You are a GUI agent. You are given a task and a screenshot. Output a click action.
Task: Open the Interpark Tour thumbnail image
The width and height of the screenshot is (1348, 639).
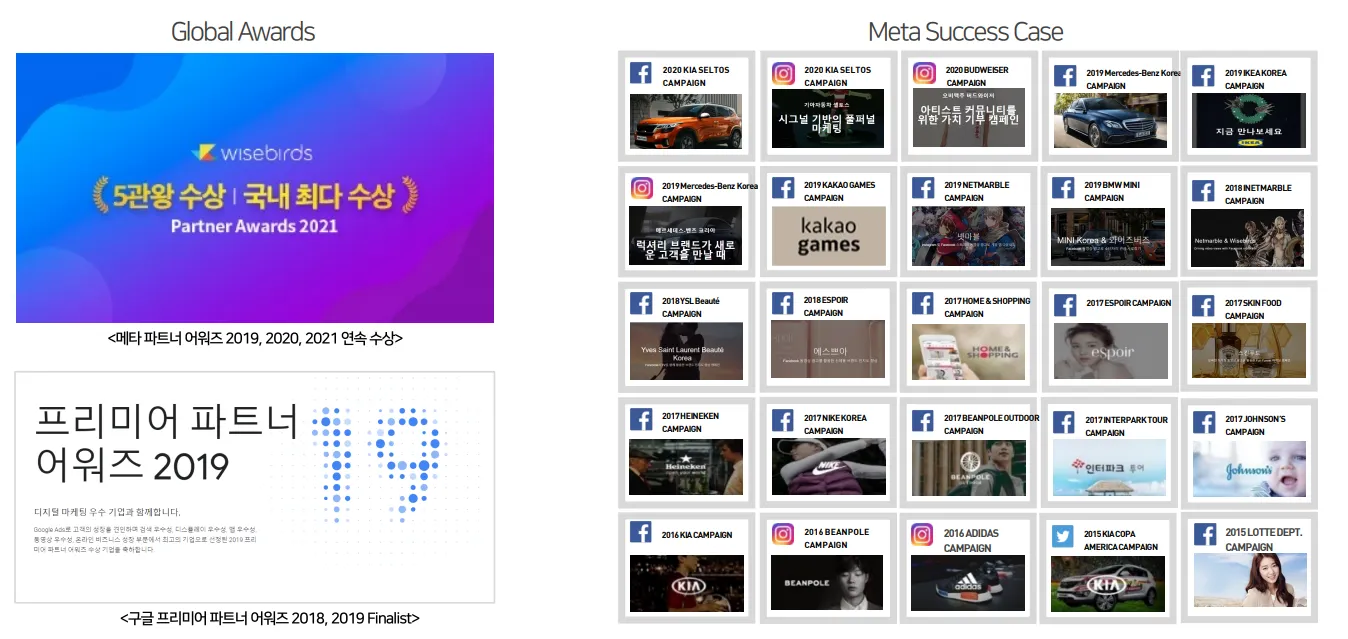click(1110, 468)
